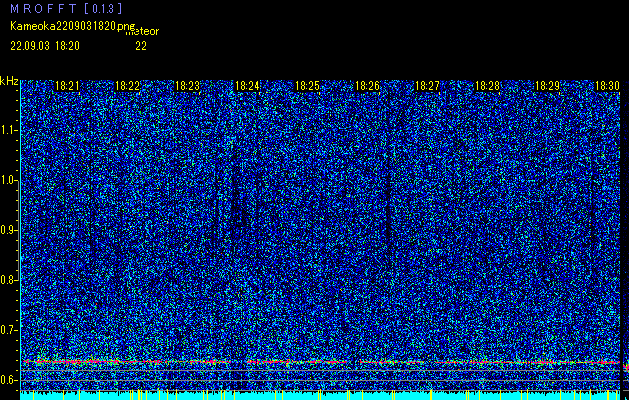Image resolution: width=629 pixels, height=400 pixels.
Task: Select the Kameoka2209031820.png filename text
Action: (74, 27)
